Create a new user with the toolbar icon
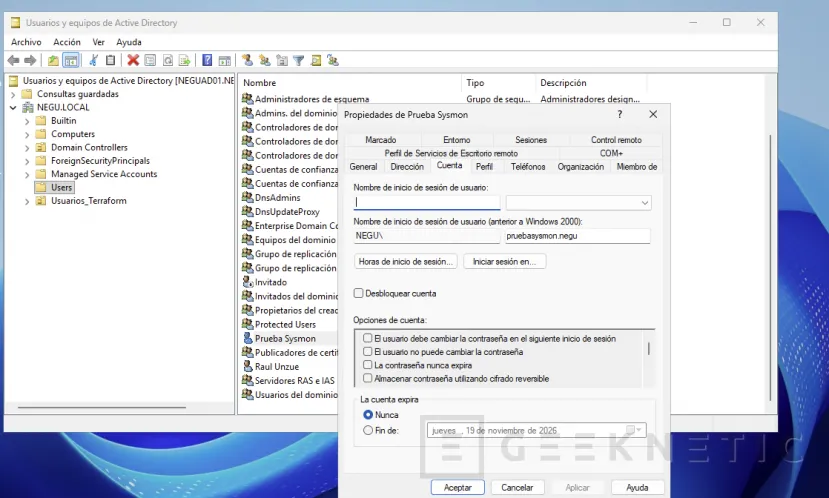This screenshot has height=498, width=829. click(x=247, y=61)
